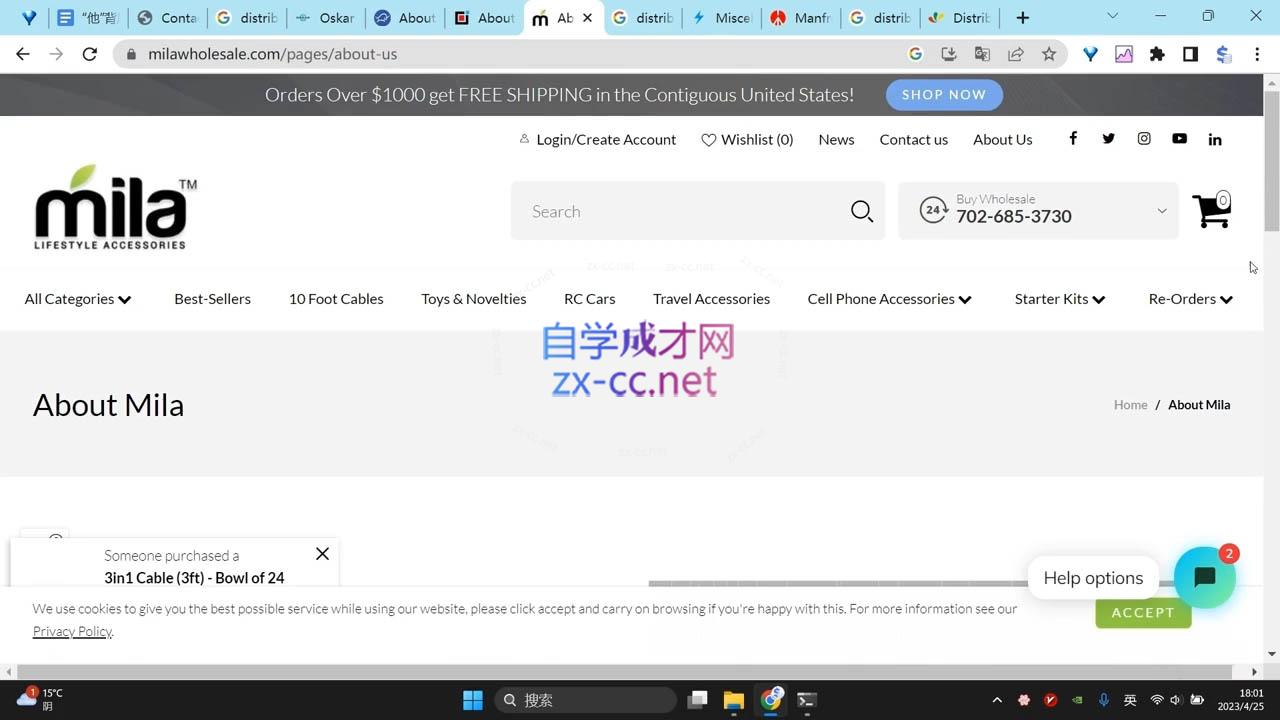
Task: Click the Share this page icon
Action: tap(1016, 54)
